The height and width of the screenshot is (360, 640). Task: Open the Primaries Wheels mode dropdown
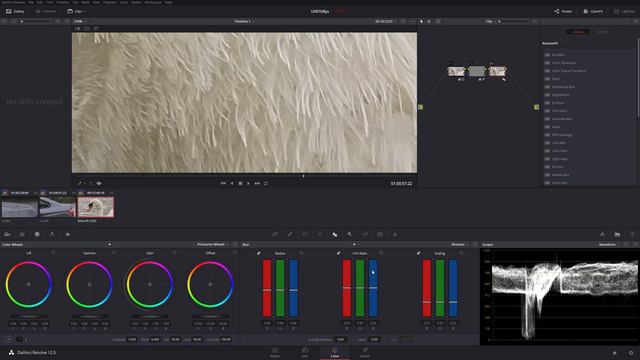[x=213, y=244]
